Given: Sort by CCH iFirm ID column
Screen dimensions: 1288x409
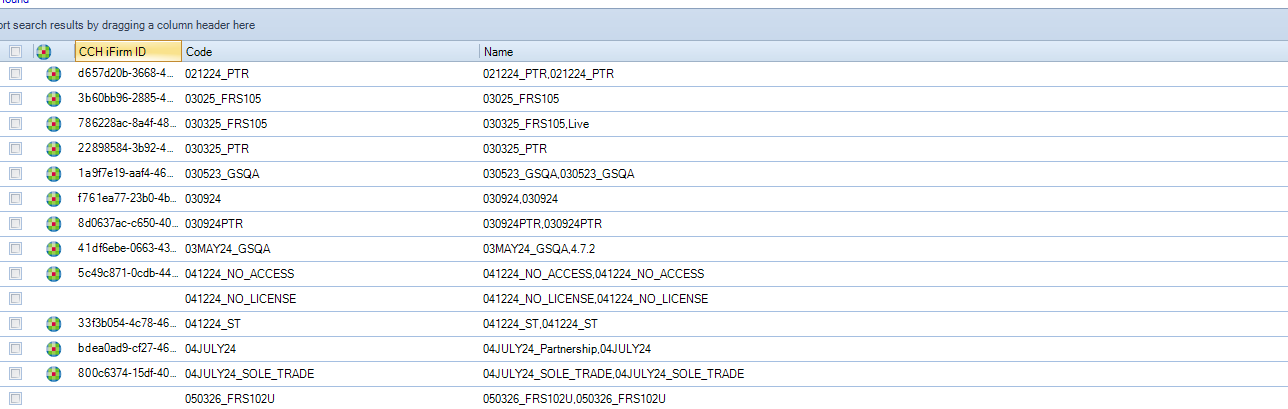Looking at the screenshot, I should [128, 51].
